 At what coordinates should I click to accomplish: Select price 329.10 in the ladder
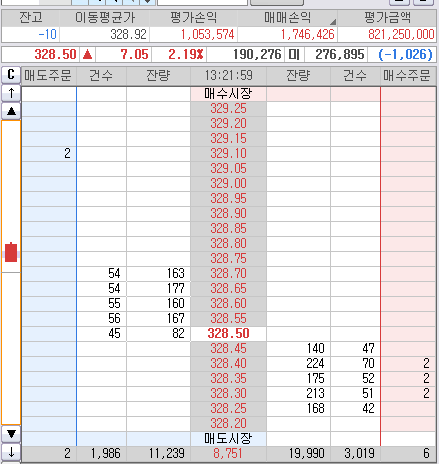tap(228, 154)
